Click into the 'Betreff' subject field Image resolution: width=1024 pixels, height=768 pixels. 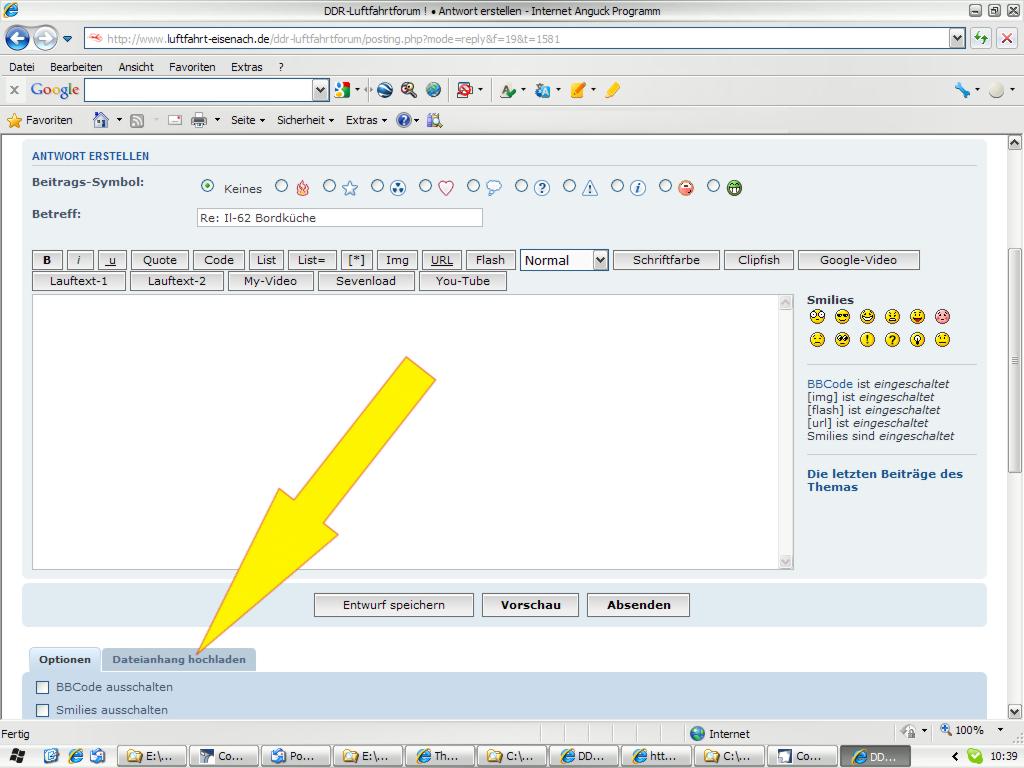click(x=340, y=217)
